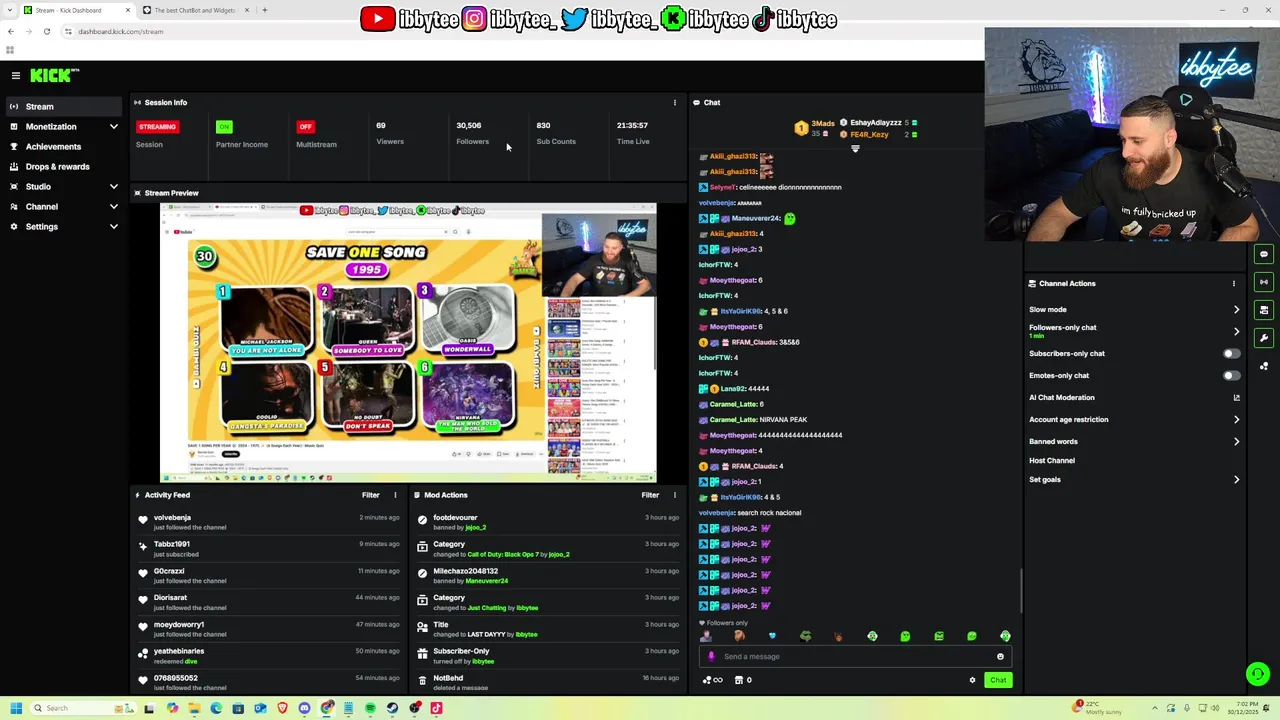
Task: Open Account age restriction options
Action: tap(1134, 420)
